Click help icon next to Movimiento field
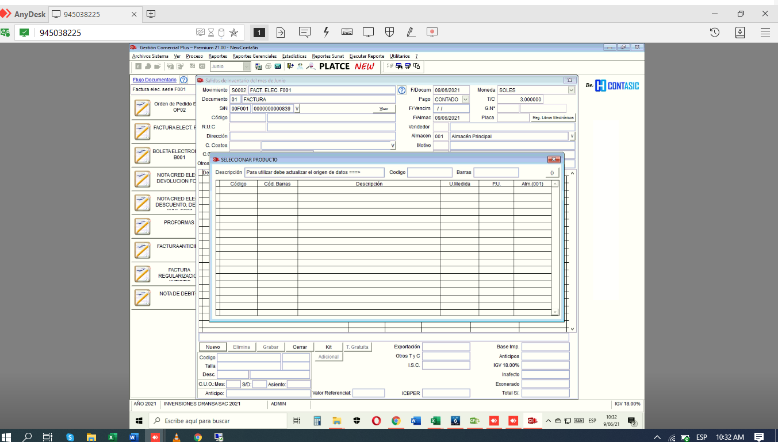The image size is (778, 442). pos(402,90)
